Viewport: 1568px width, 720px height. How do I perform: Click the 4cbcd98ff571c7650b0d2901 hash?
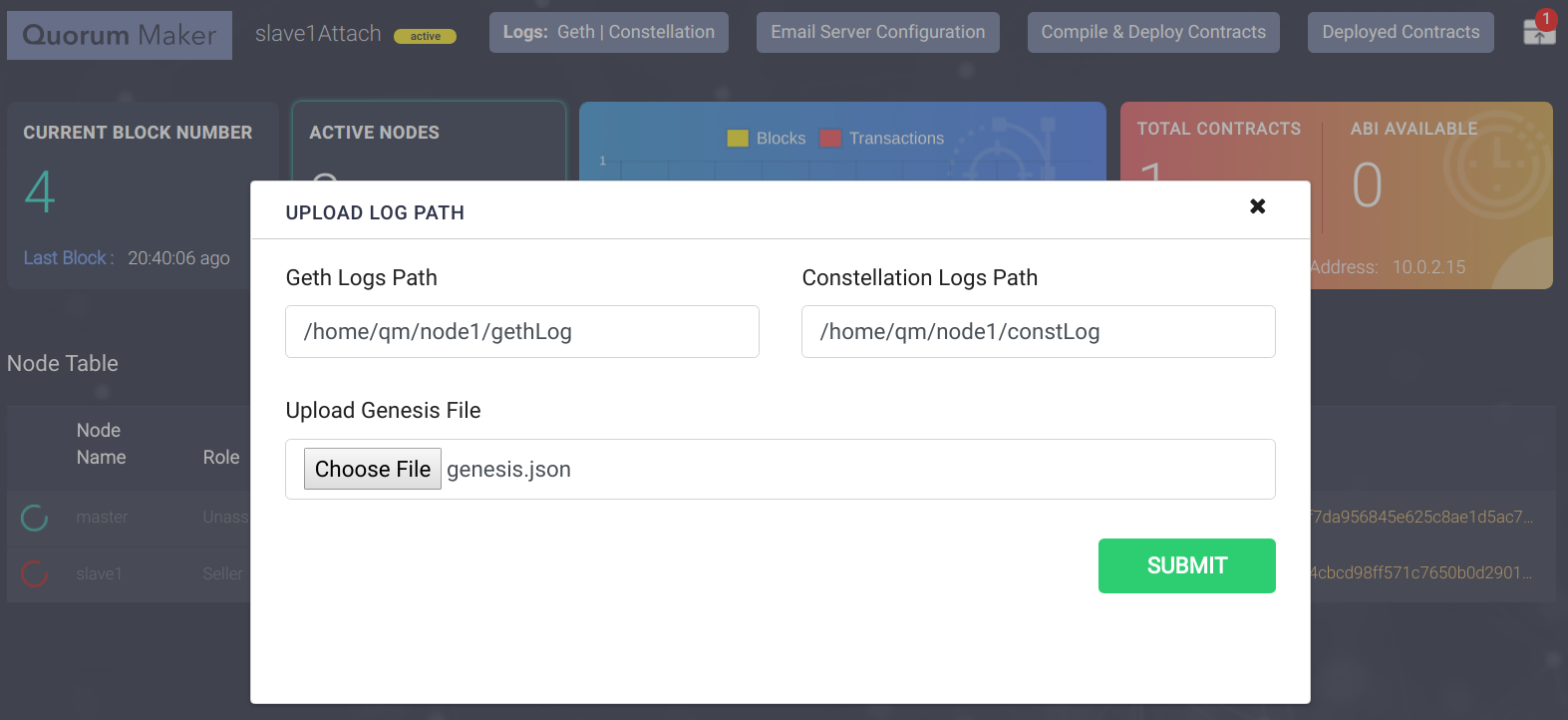pyautogui.click(x=1422, y=572)
